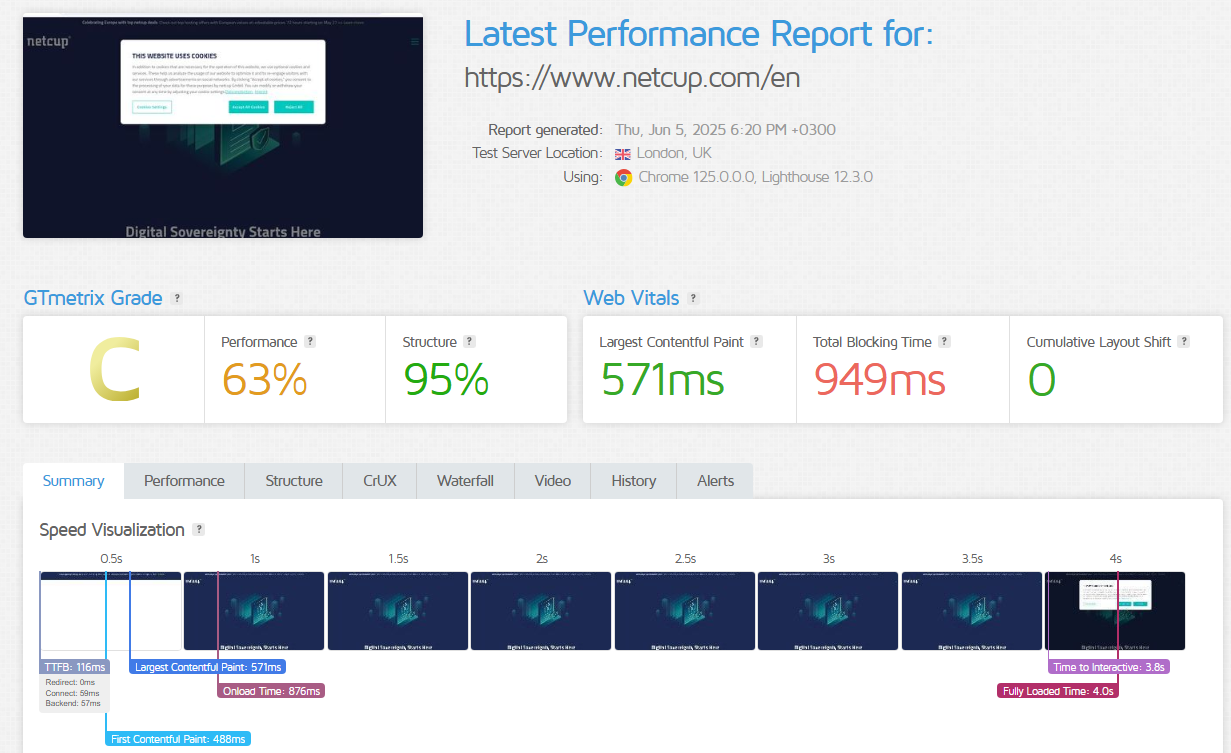Open the CrUX tab
Image resolution: width=1231 pixels, height=753 pixels.
tap(380, 481)
